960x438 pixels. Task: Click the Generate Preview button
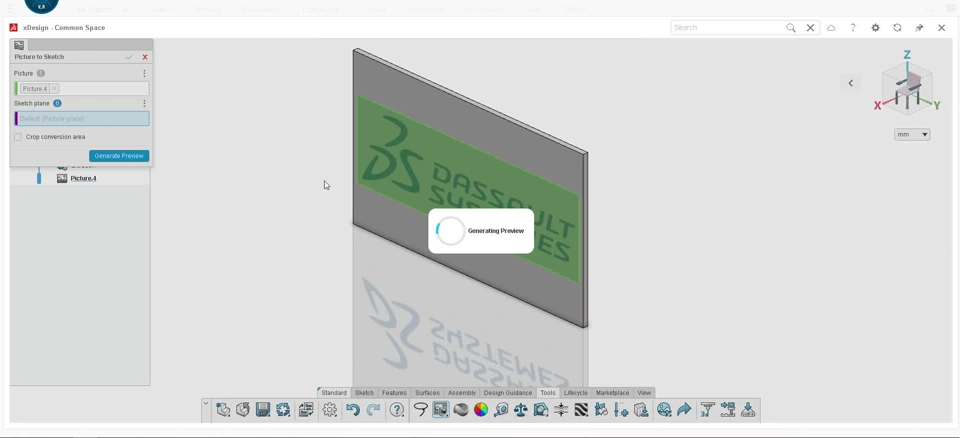[119, 156]
